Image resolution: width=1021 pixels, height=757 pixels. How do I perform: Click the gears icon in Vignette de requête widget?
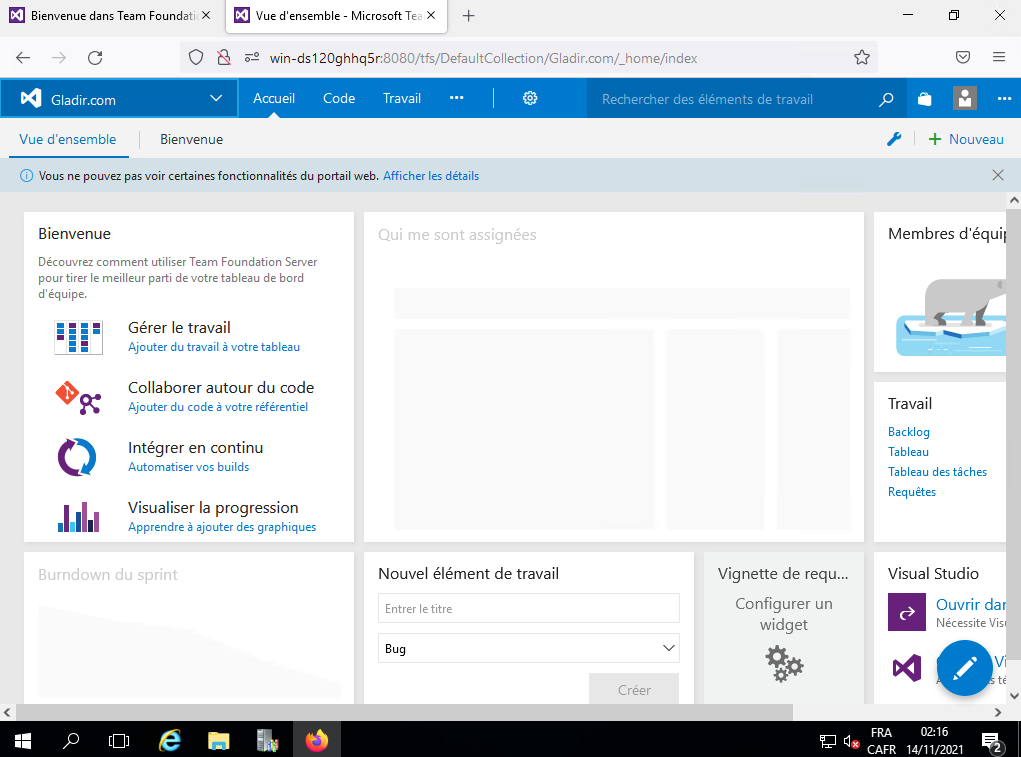click(x=784, y=664)
